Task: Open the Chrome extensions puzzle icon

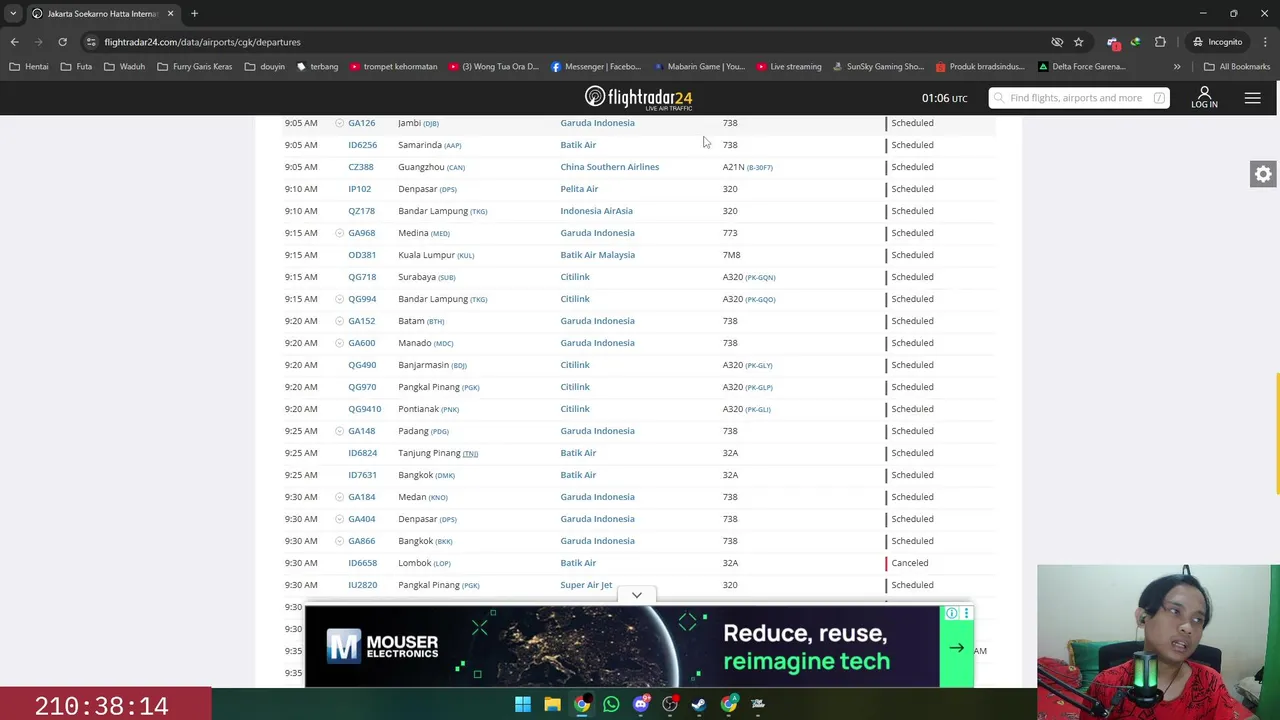Action: (1160, 42)
